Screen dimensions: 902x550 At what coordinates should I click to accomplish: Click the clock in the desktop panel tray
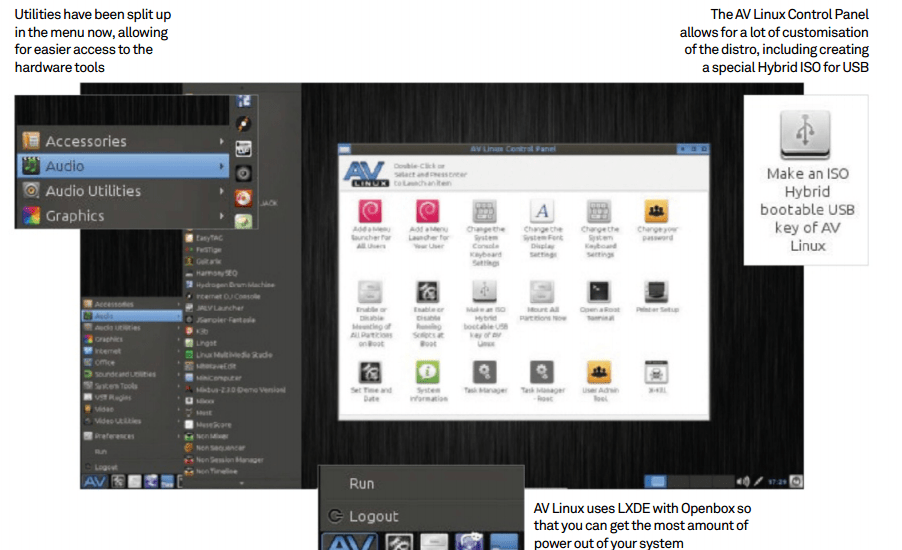(777, 482)
